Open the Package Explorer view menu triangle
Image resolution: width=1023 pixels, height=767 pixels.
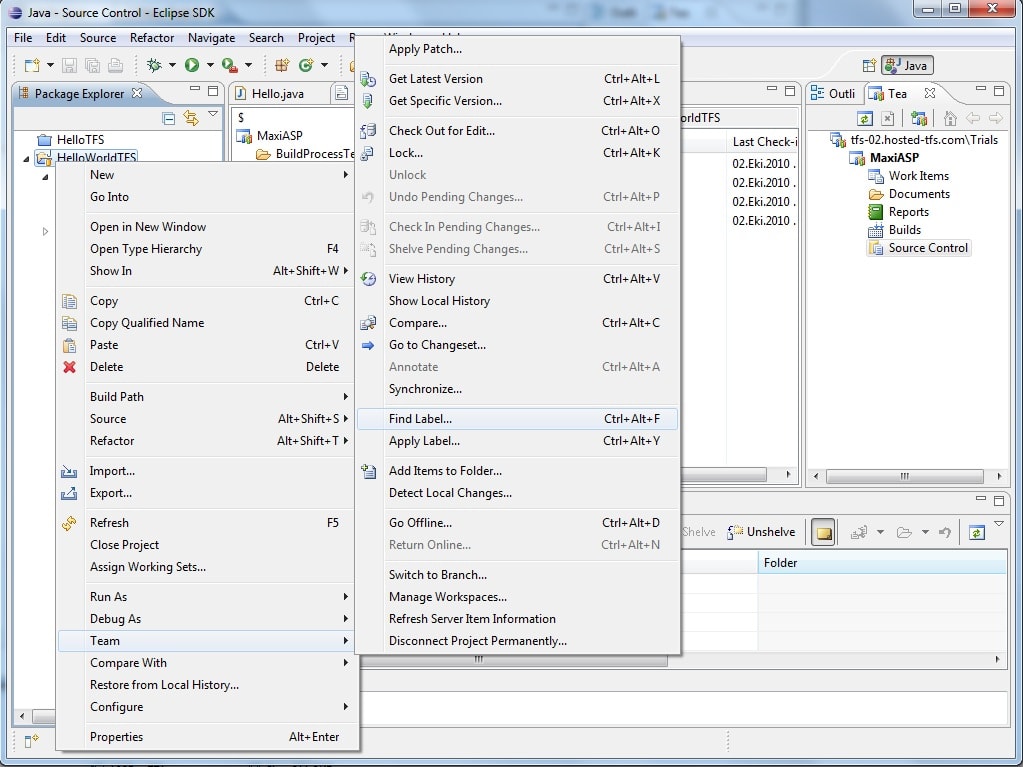(213, 114)
